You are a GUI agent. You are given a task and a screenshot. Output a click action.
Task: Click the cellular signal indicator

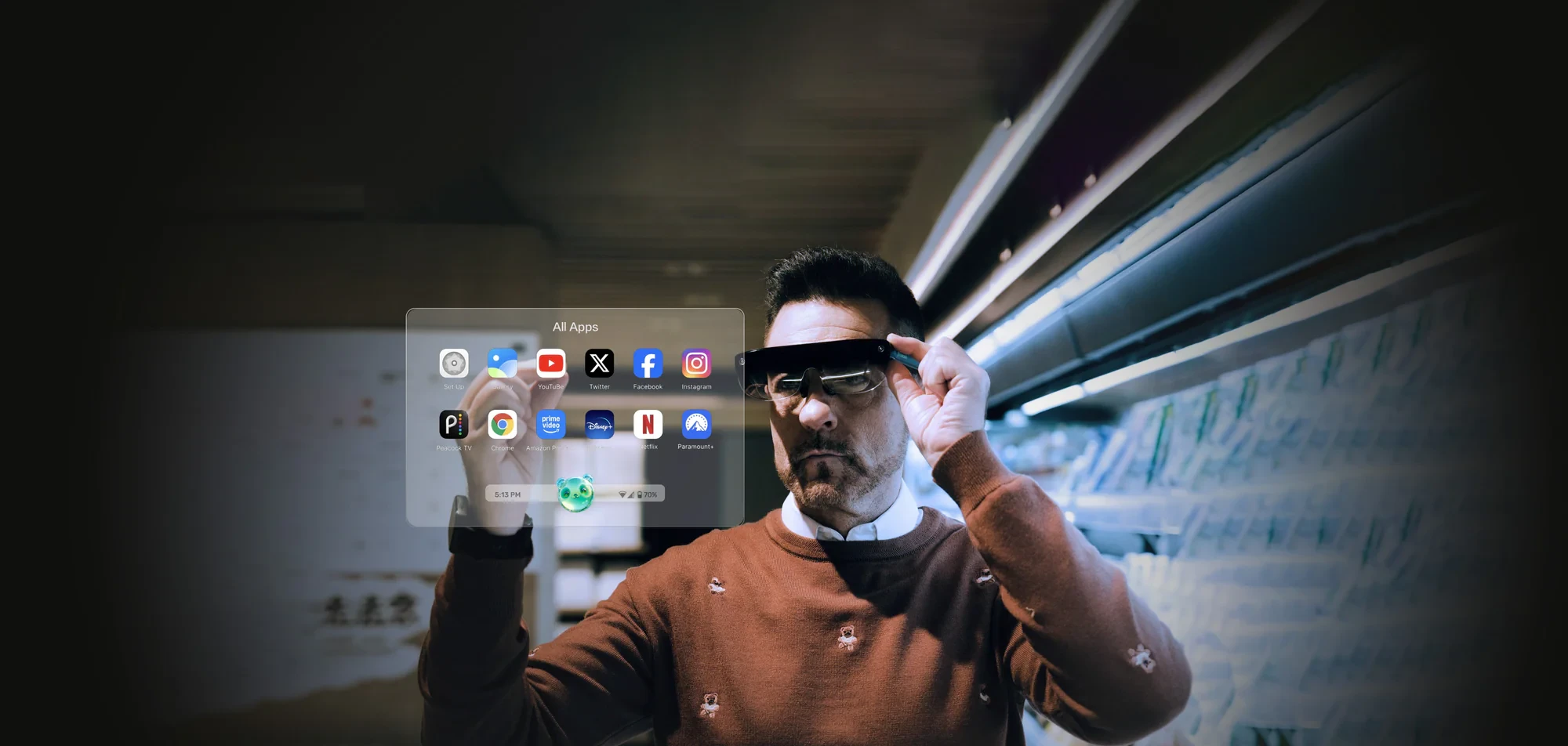click(x=631, y=494)
